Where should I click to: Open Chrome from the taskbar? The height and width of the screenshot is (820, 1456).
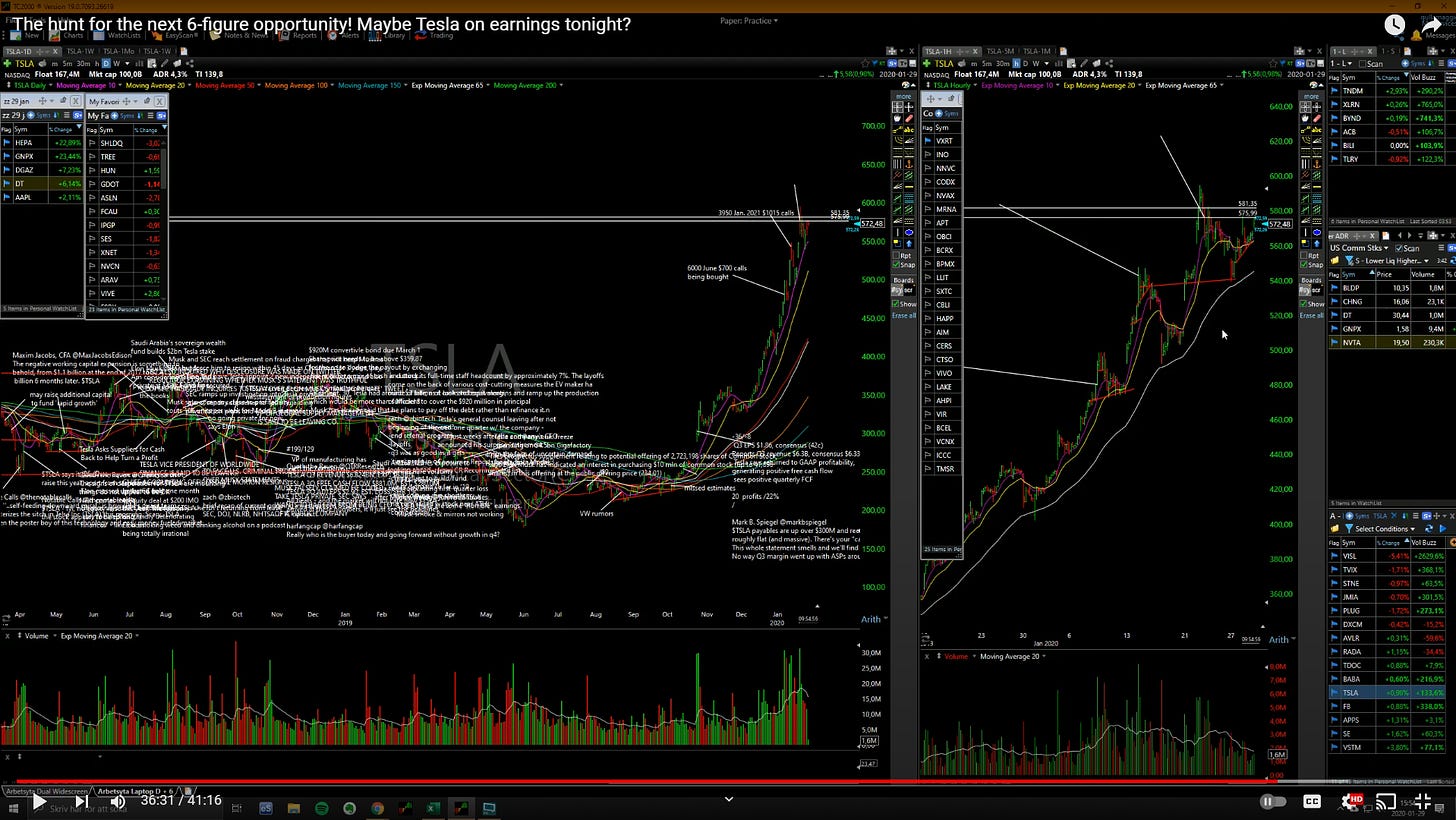(377, 807)
